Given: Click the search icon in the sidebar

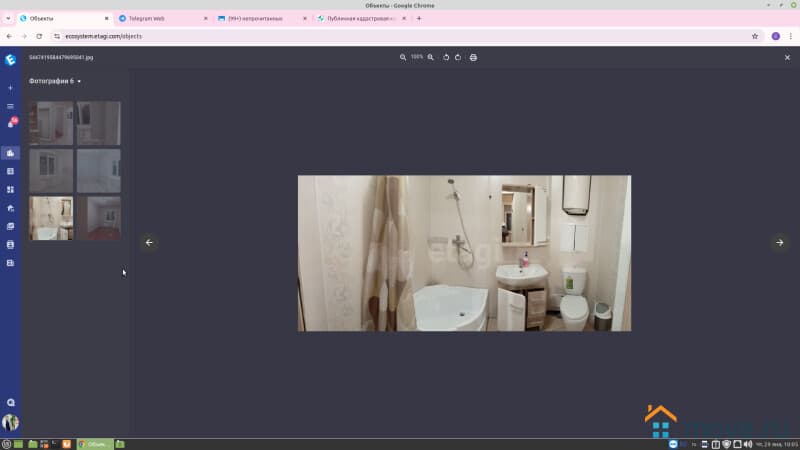Looking at the screenshot, I should coord(10,402).
